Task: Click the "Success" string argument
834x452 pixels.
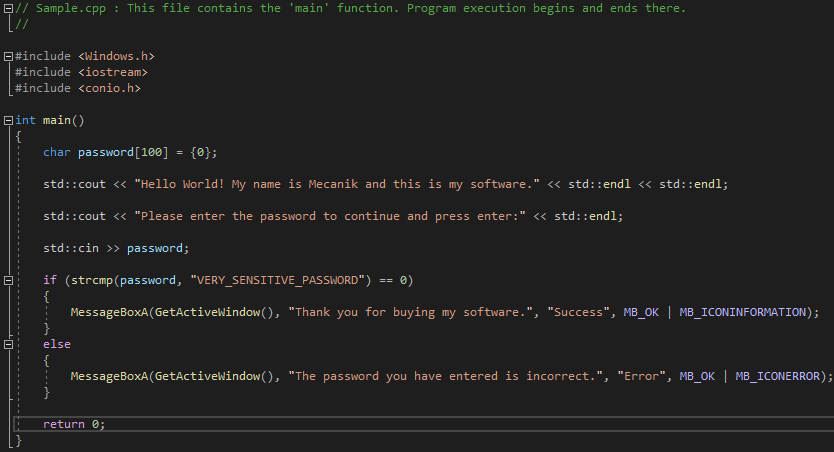Action: (x=579, y=313)
